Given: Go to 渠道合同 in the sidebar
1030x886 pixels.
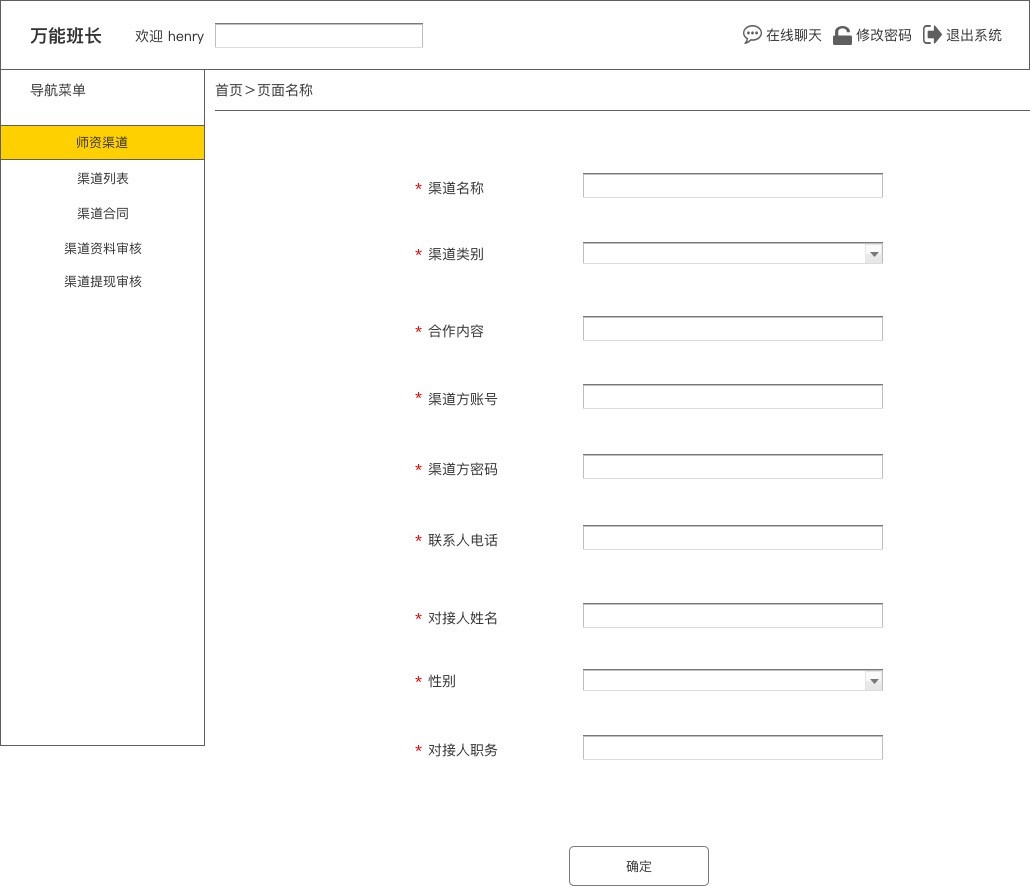Looking at the screenshot, I should [x=102, y=213].
